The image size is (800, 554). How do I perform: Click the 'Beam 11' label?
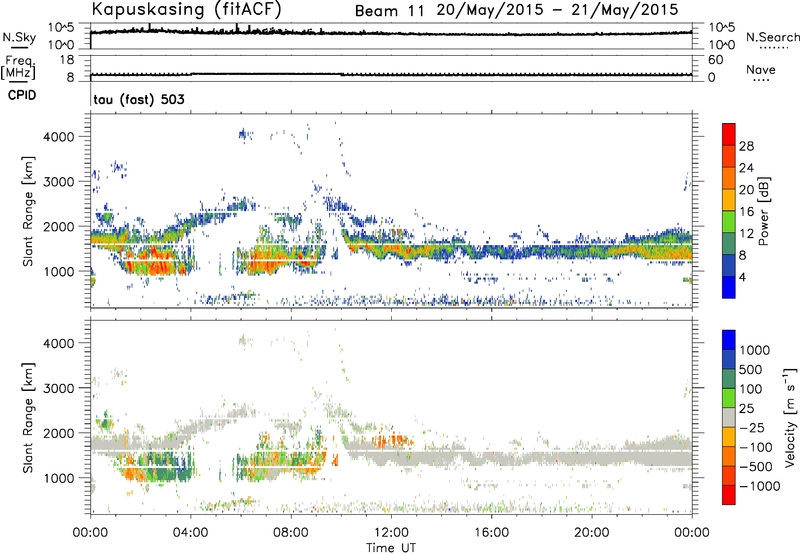coord(389,11)
